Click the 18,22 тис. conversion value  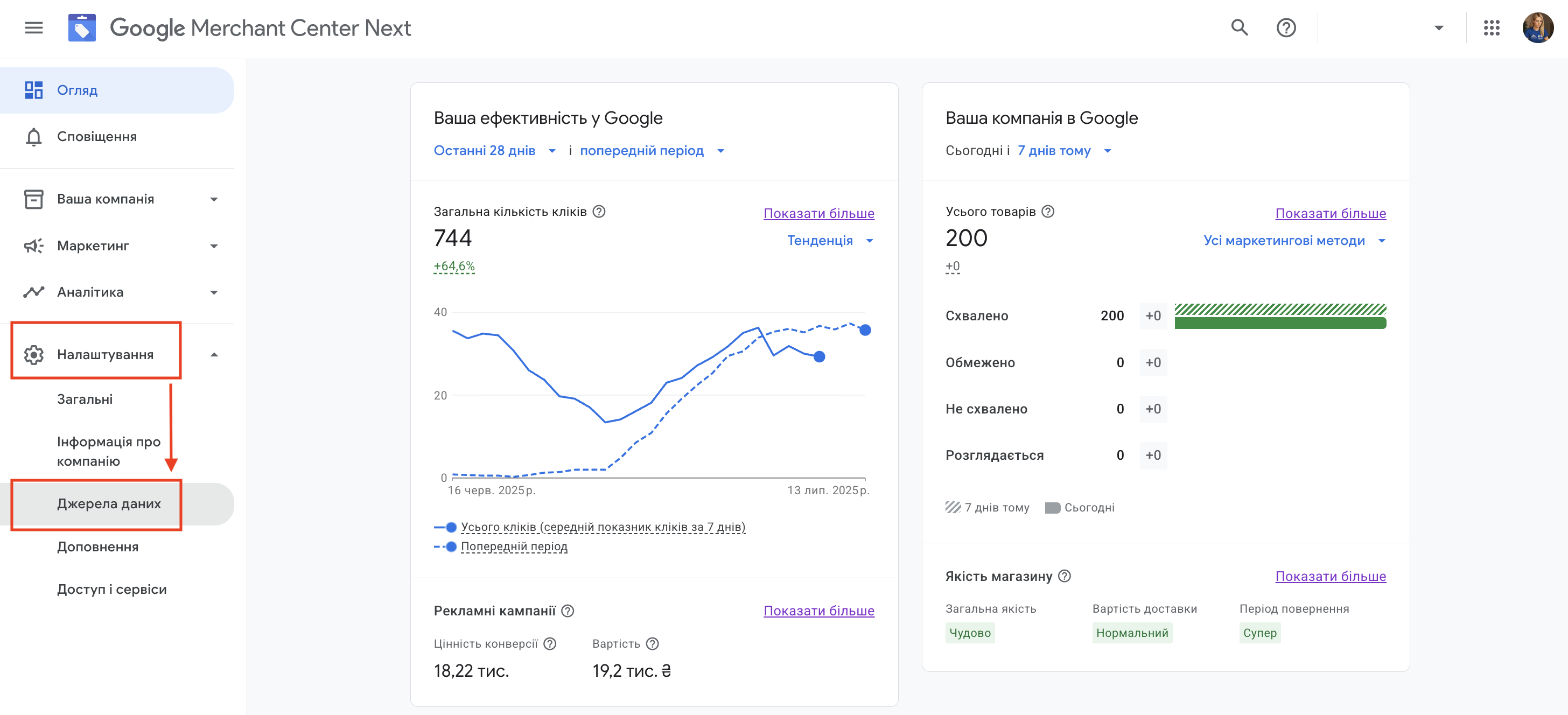click(471, 671)
